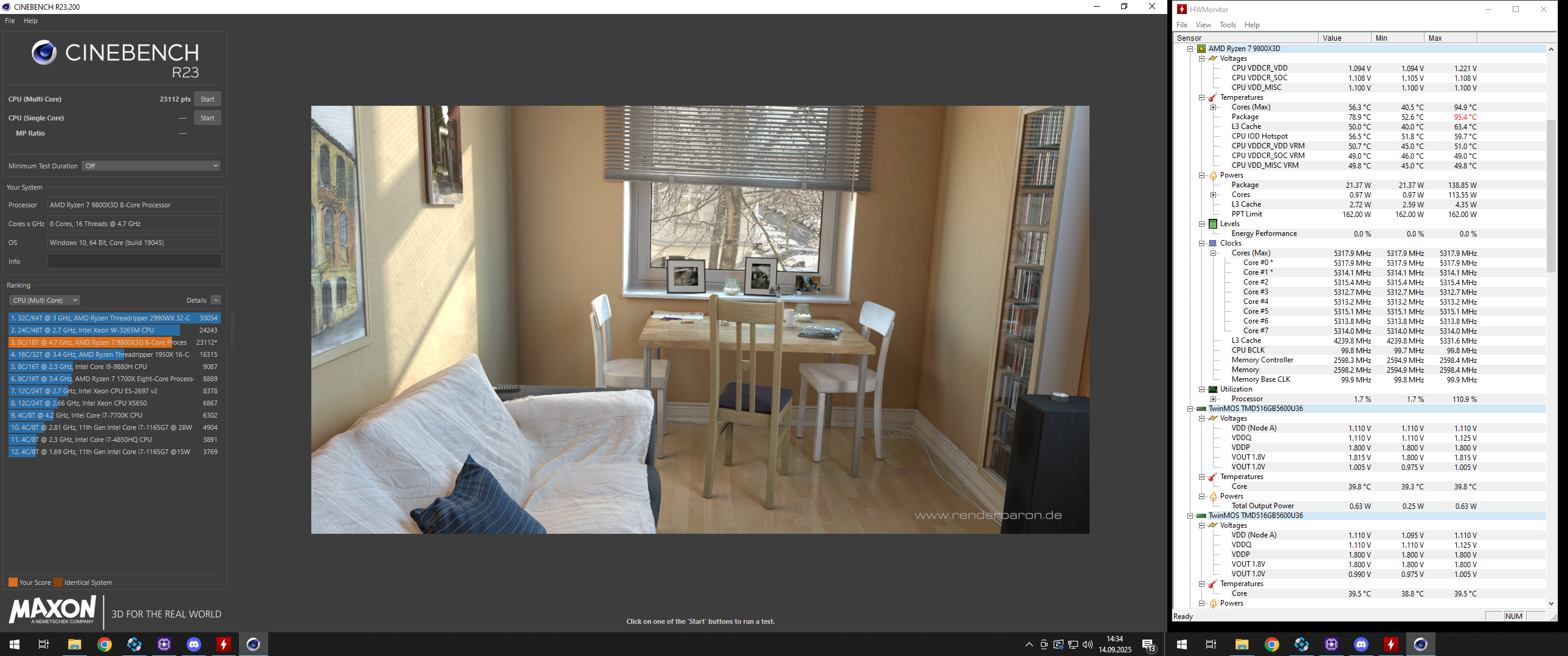The image size is (1568, 656).
Task: Click the Voltages icon under AMD Ryzen 7 9800X3D
Action: click(1212, 58)
